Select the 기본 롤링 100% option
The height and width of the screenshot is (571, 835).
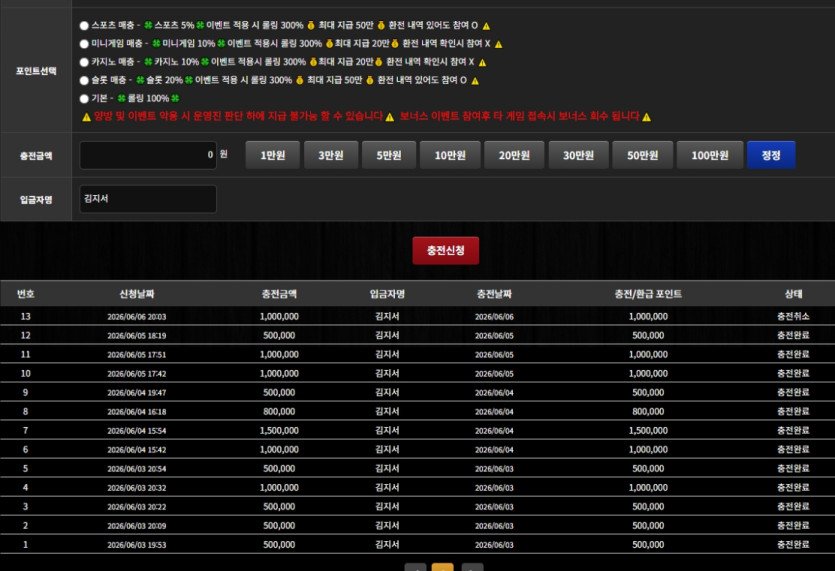(84, 99)
